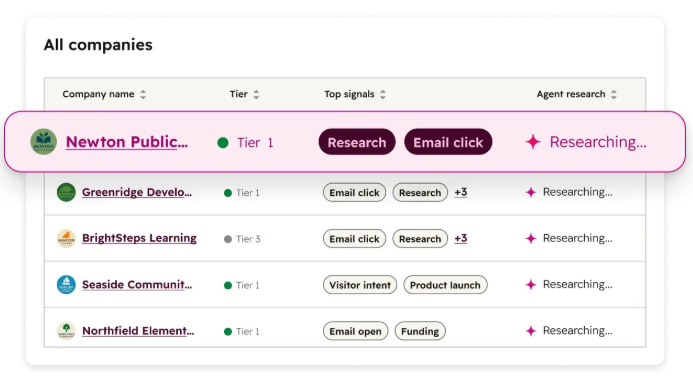This screenshot has height=378, width=693.
Task: Click the gray tier dot for BrightSteps Learning
Action: (x=228, y=239)
